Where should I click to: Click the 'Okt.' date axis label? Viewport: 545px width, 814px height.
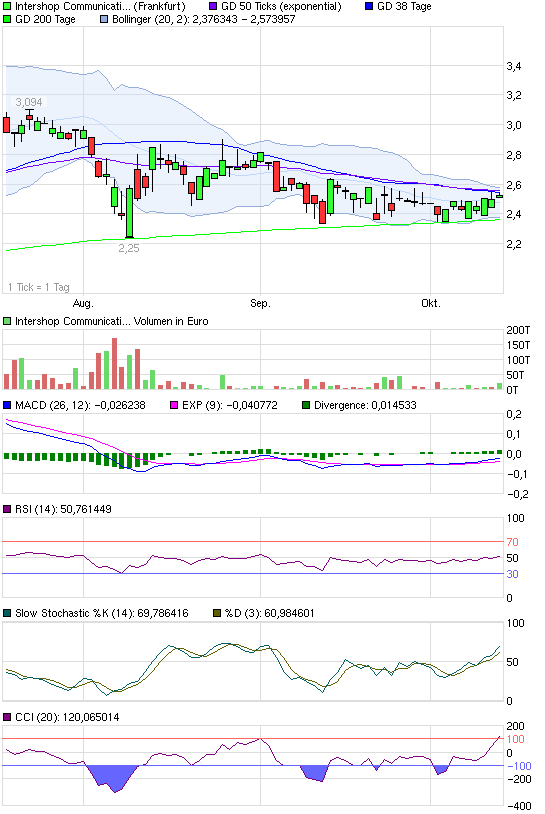tap(430, 303)
